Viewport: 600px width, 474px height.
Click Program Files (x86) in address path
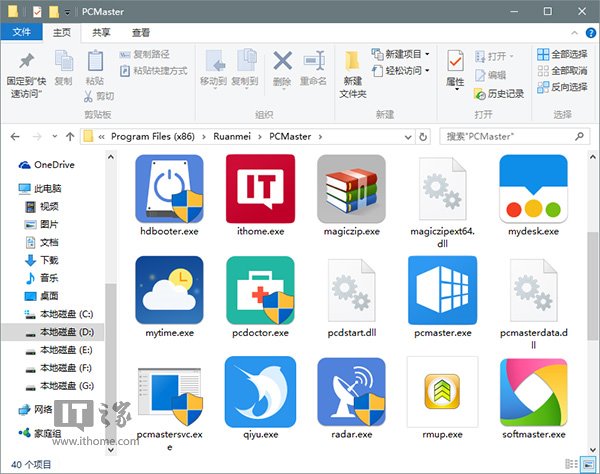point(153,137)
